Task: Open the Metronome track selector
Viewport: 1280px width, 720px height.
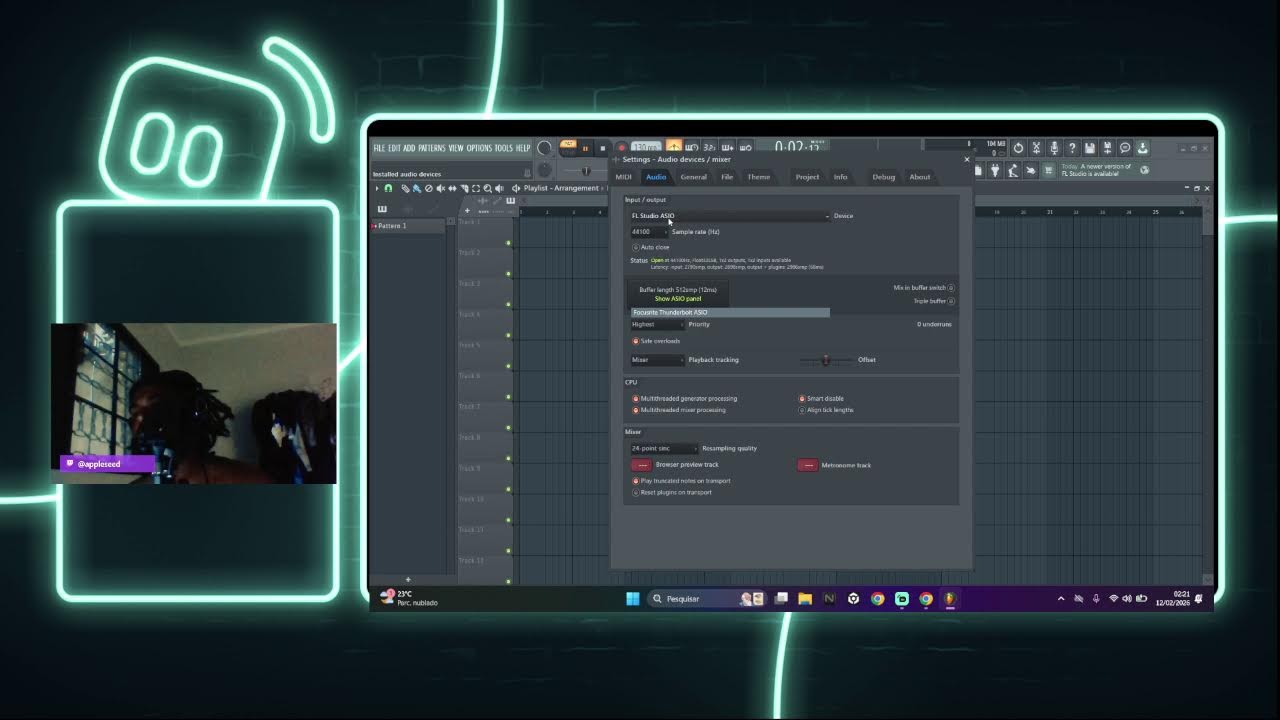Action: coord(807,465)
